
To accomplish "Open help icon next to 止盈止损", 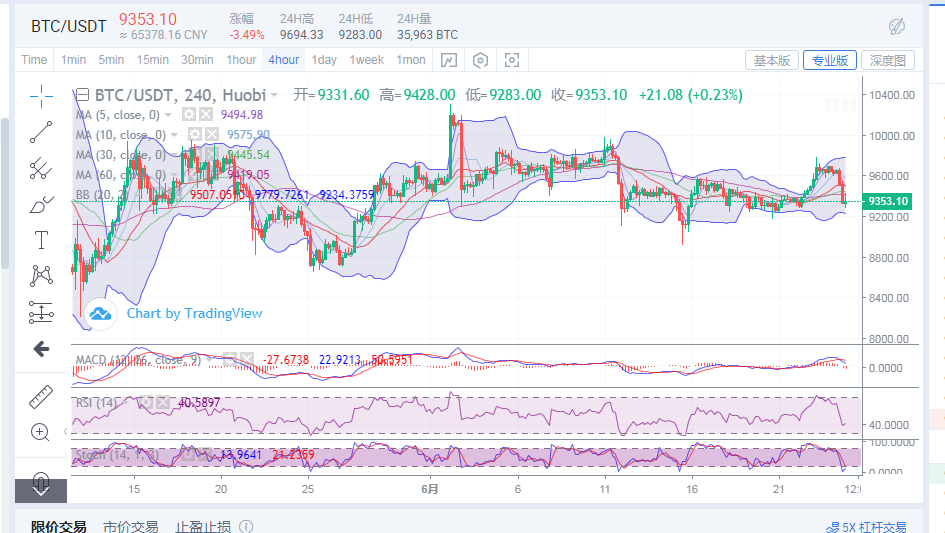I will point(246,527).
